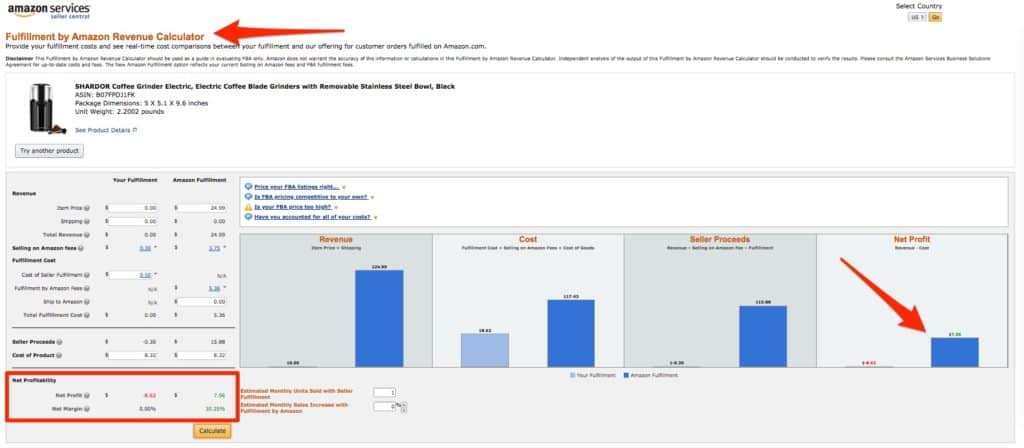
Task: Open the Select Country dropdown showing US
Action: (x=918, y=18)
